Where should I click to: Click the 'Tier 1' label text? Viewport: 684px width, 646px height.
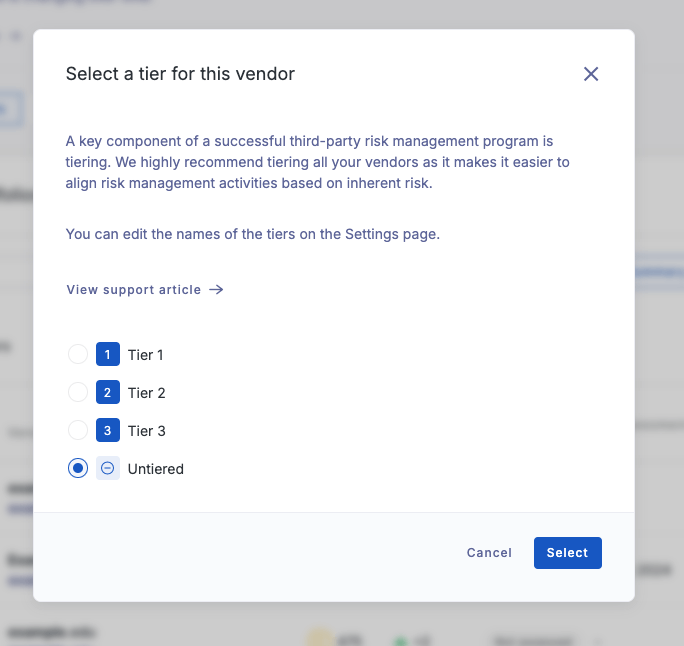coord(146,355)
